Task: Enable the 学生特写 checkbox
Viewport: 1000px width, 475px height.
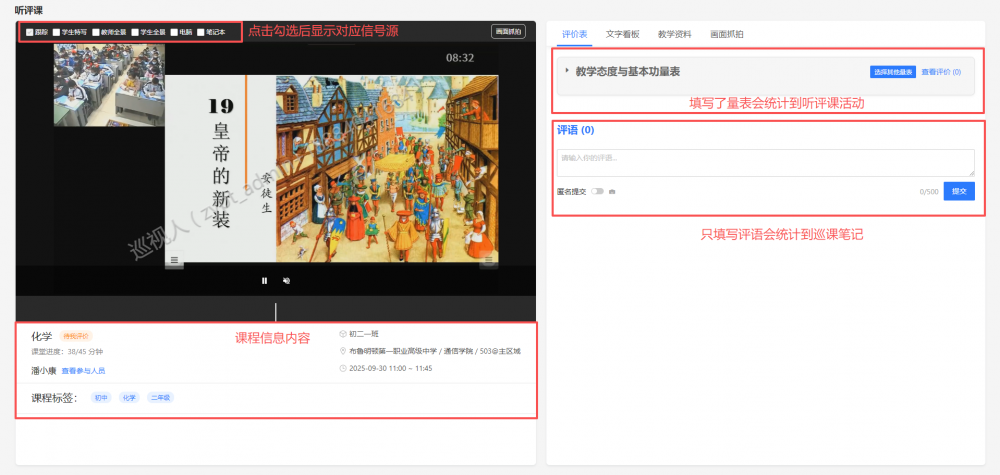Action: pyautogui.click(x=57, y=32)
